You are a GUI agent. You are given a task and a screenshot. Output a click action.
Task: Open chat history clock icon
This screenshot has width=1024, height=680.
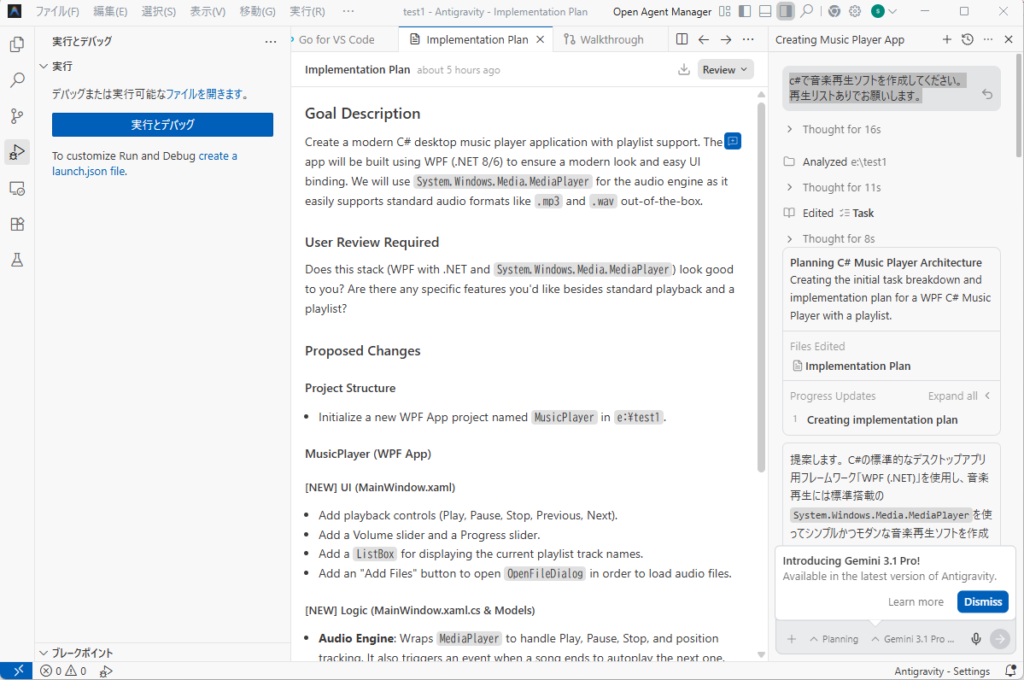967,40
